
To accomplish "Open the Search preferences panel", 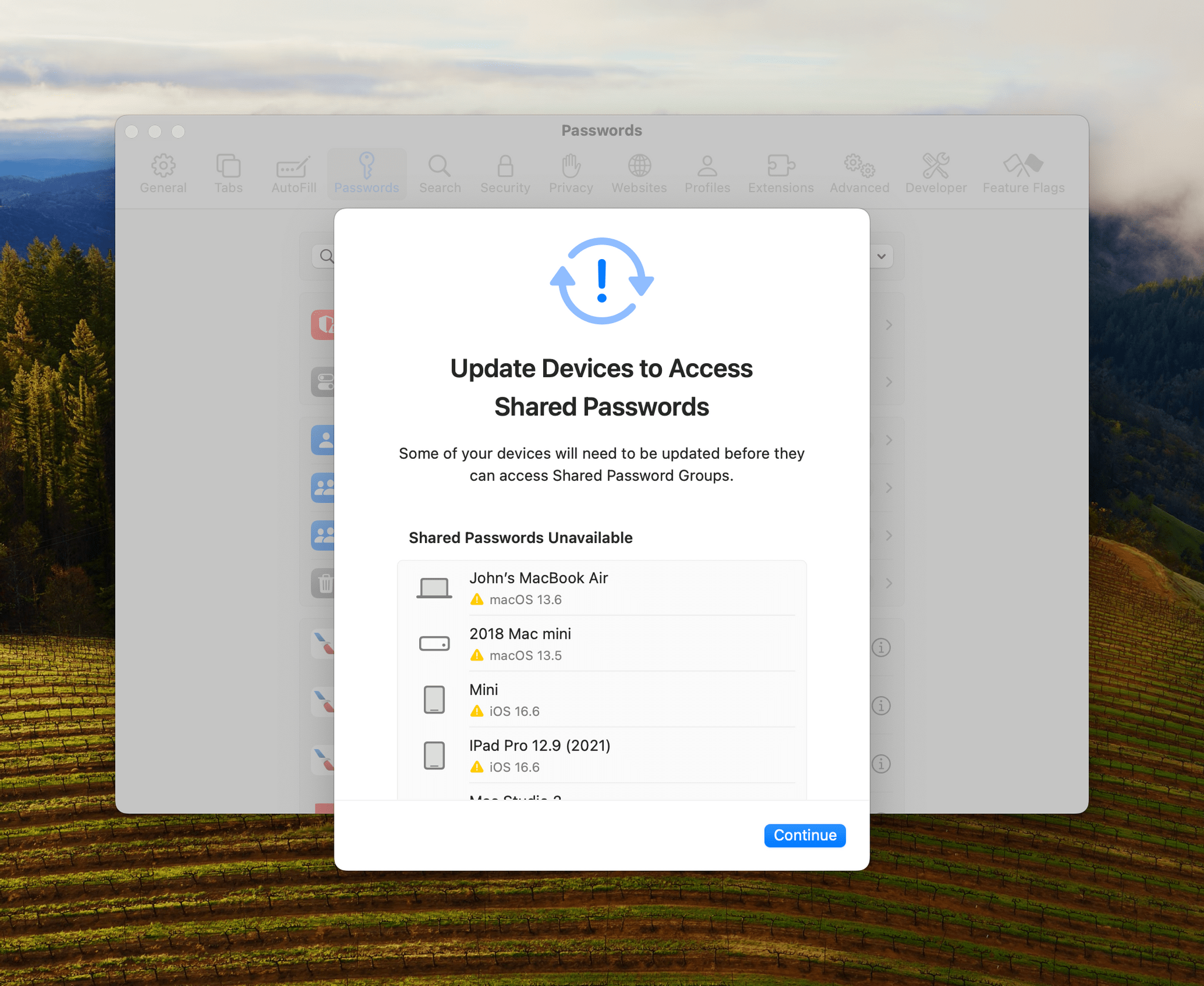I will point(437,173).
